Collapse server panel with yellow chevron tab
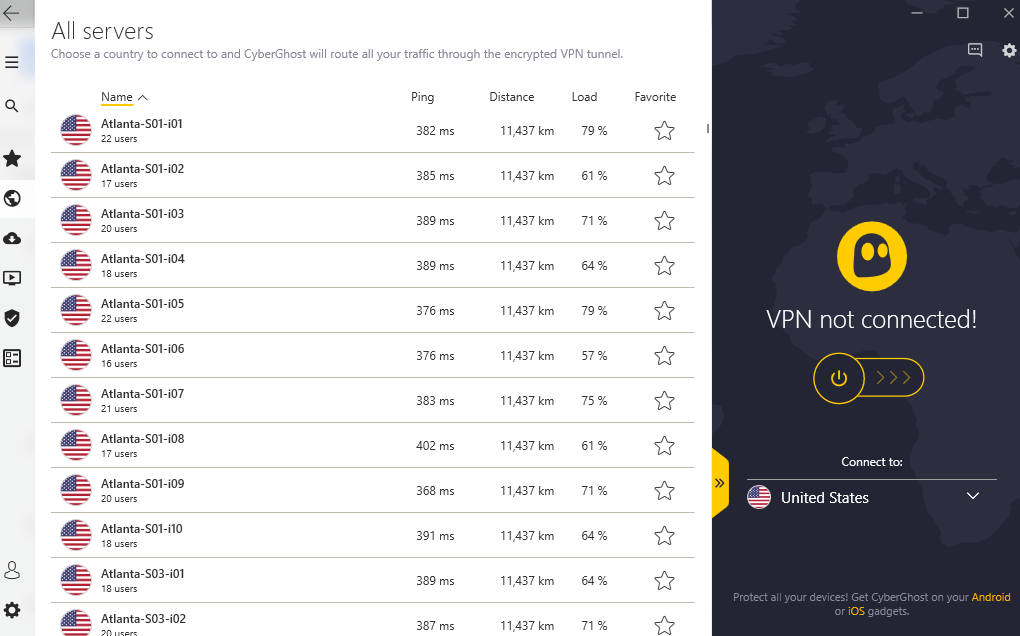The image size is (1020, 636). [719, 483]
